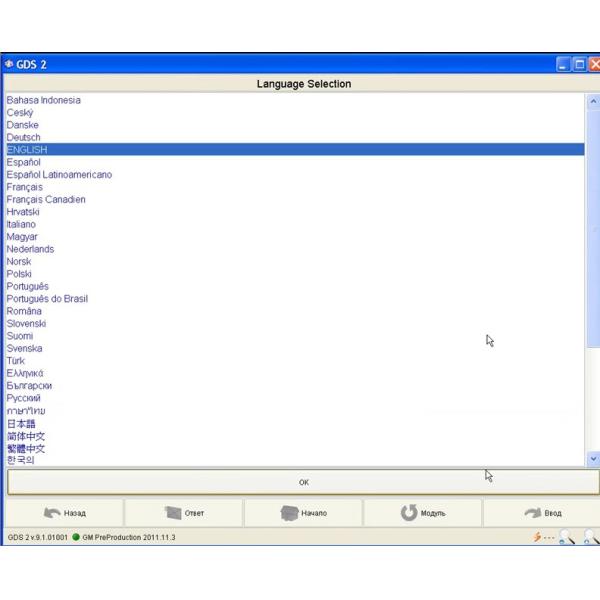
Task: Choose Español Latinoamericano language
Action: tap(59, 175)
